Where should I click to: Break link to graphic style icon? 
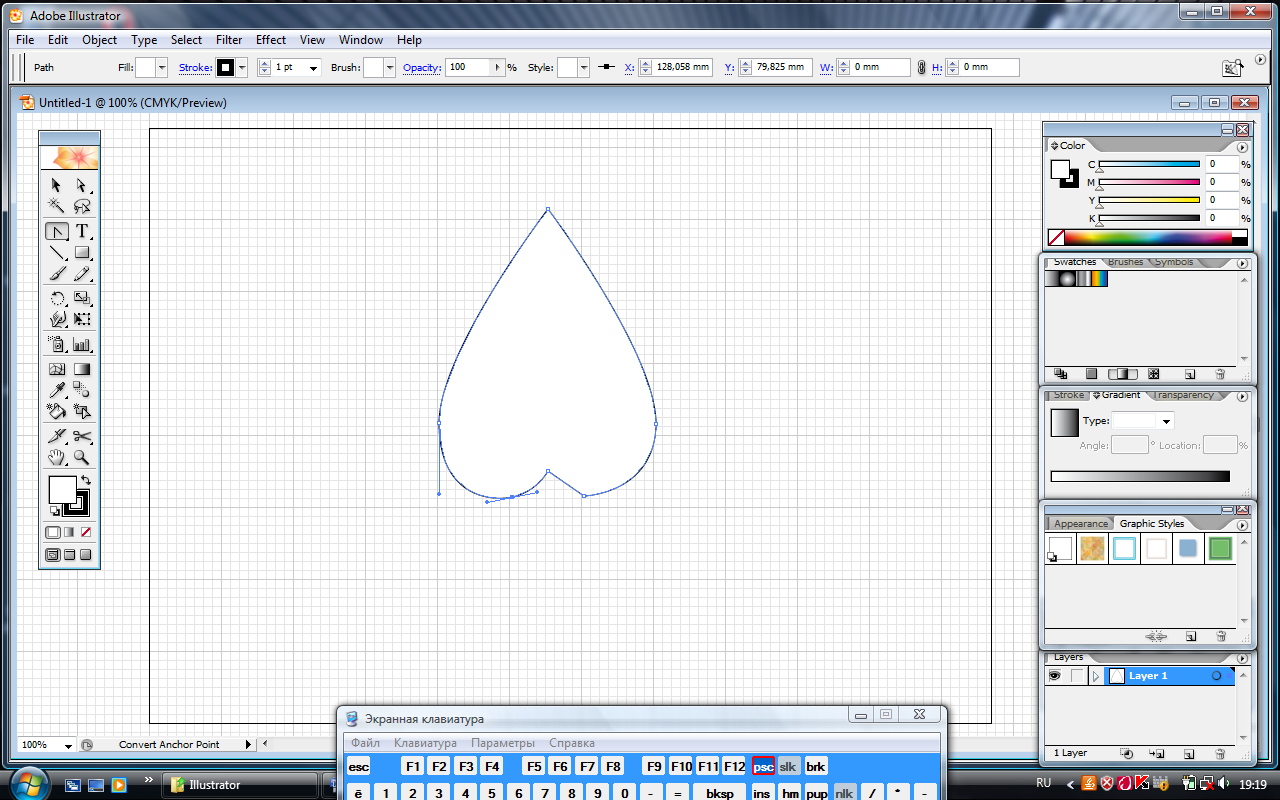click(1157, 636)
